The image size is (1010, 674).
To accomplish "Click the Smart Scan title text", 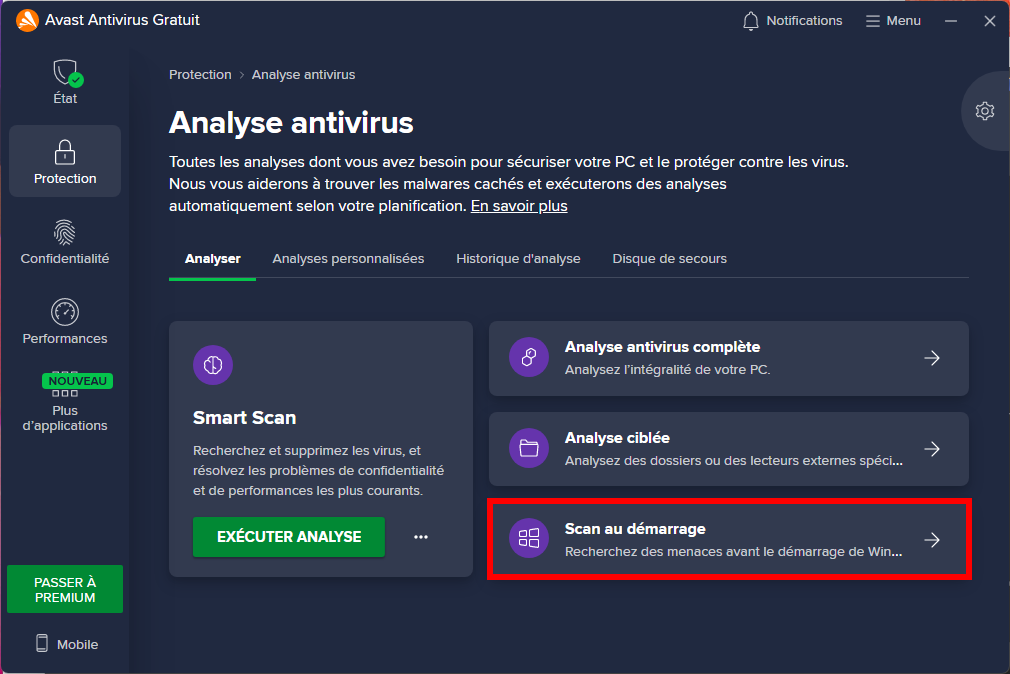I will [244, 418].
